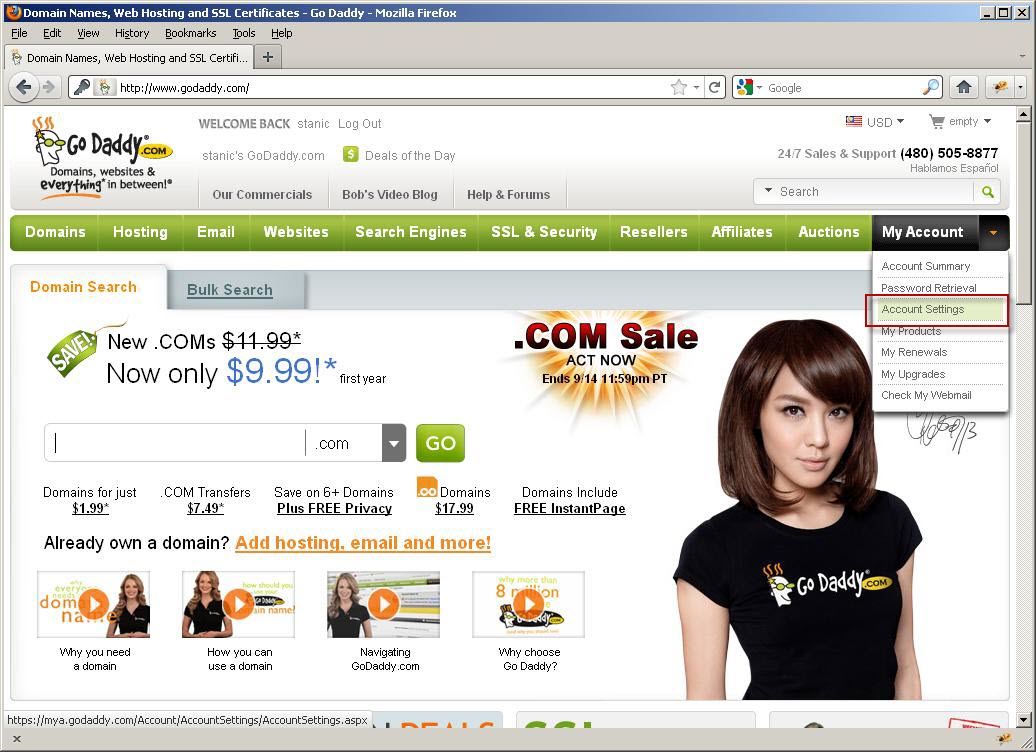
Task: Click the add-on icon beside the Home button
Action: (1000, 87)
